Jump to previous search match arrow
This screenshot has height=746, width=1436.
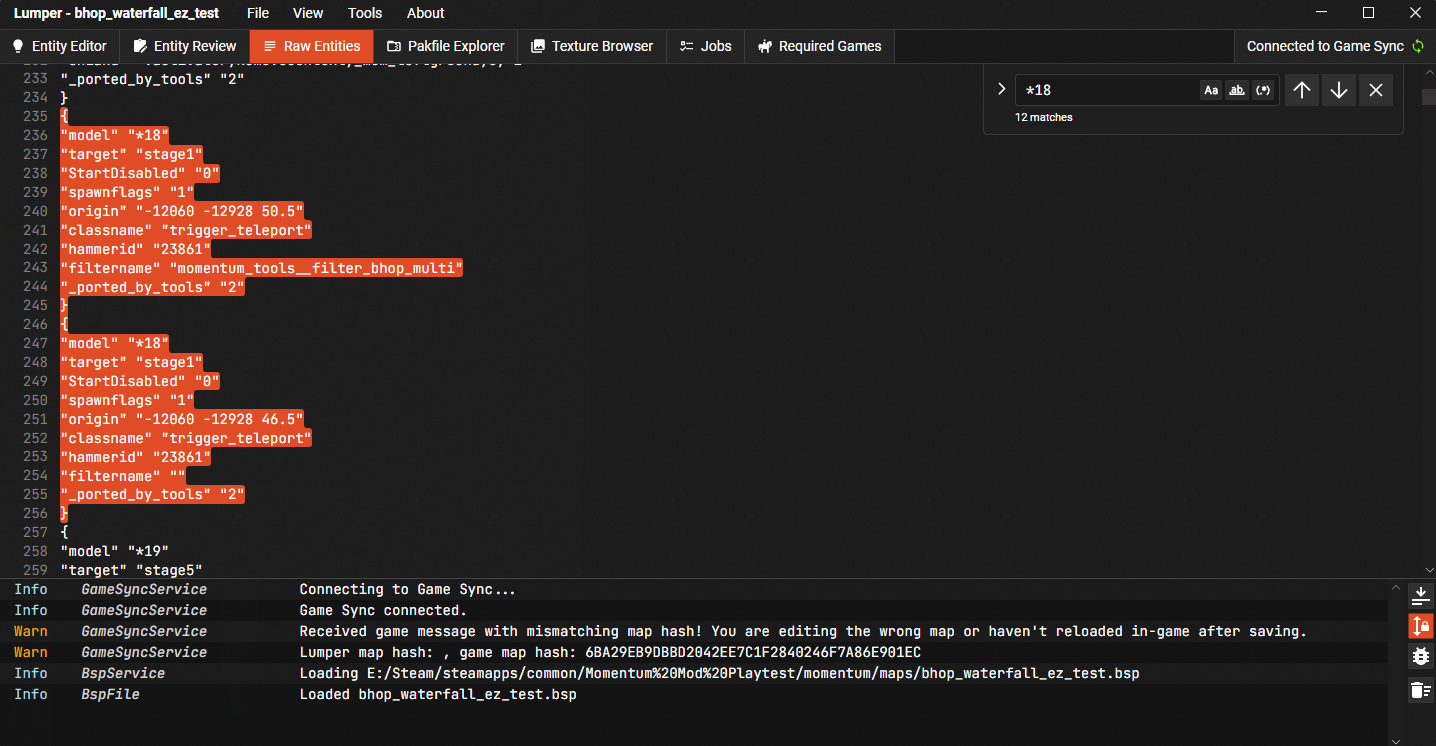1301,90
